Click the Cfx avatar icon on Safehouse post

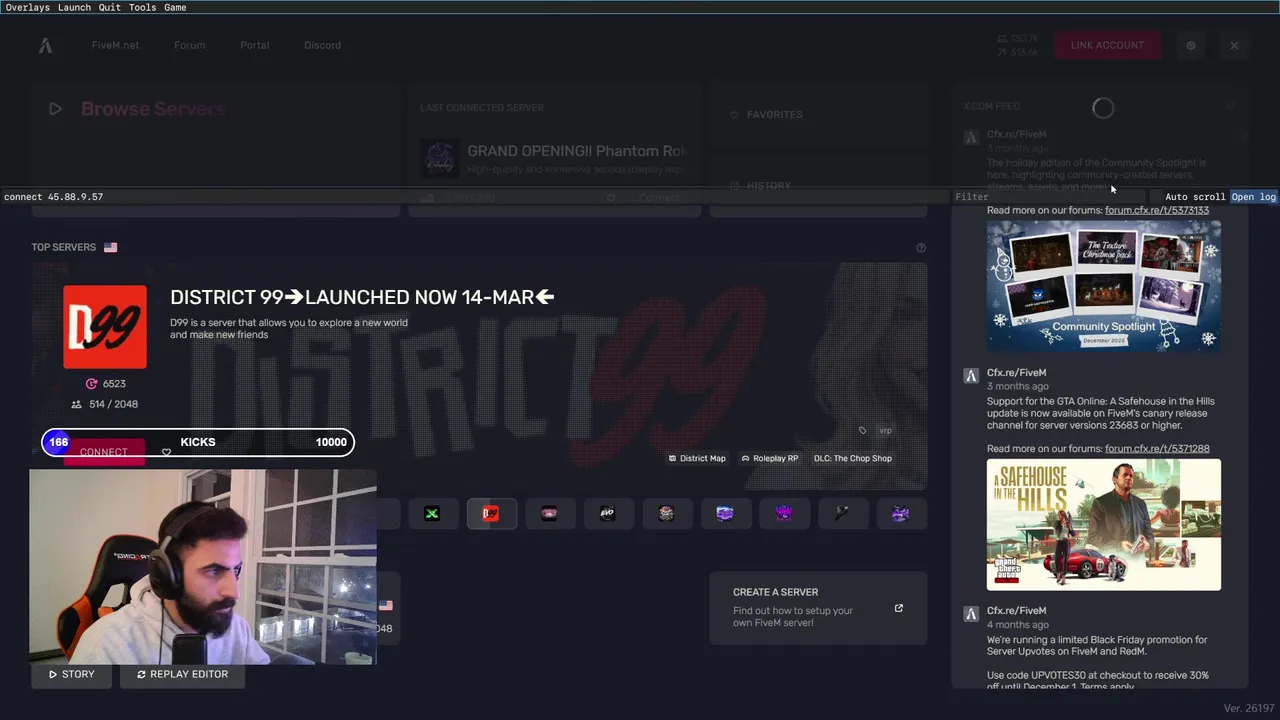coord(970,376)
